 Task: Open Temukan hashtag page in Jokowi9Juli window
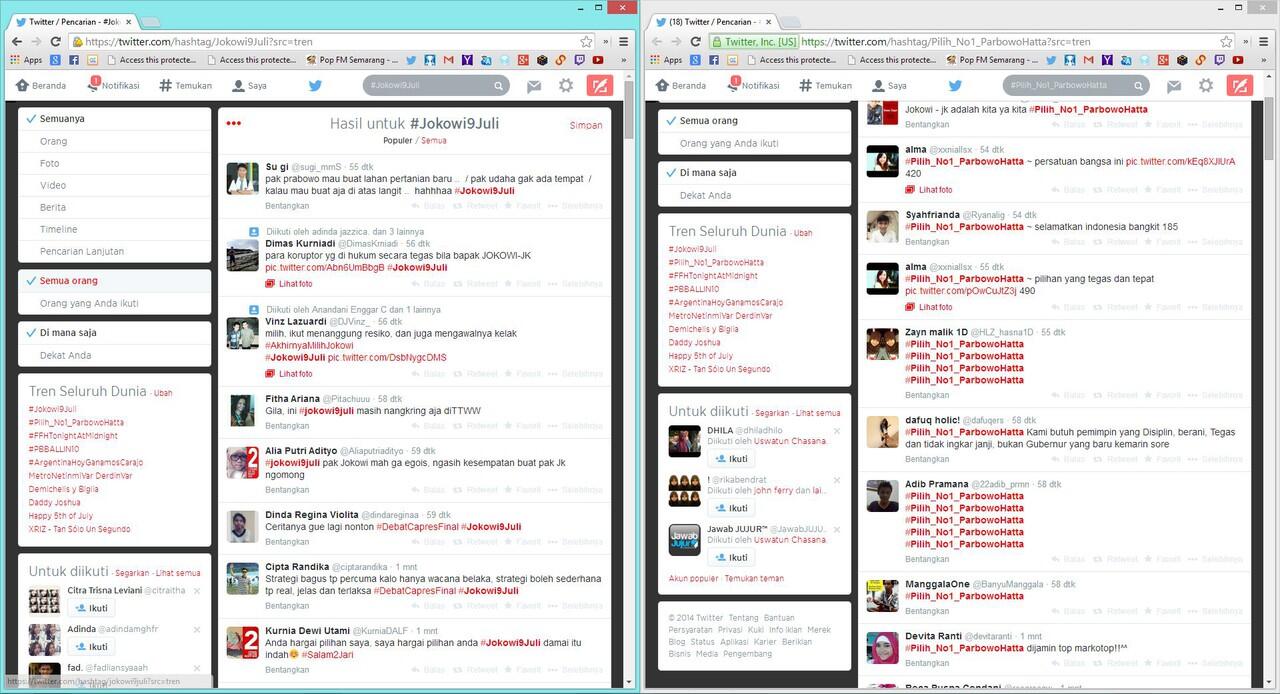tap(186, 86)
